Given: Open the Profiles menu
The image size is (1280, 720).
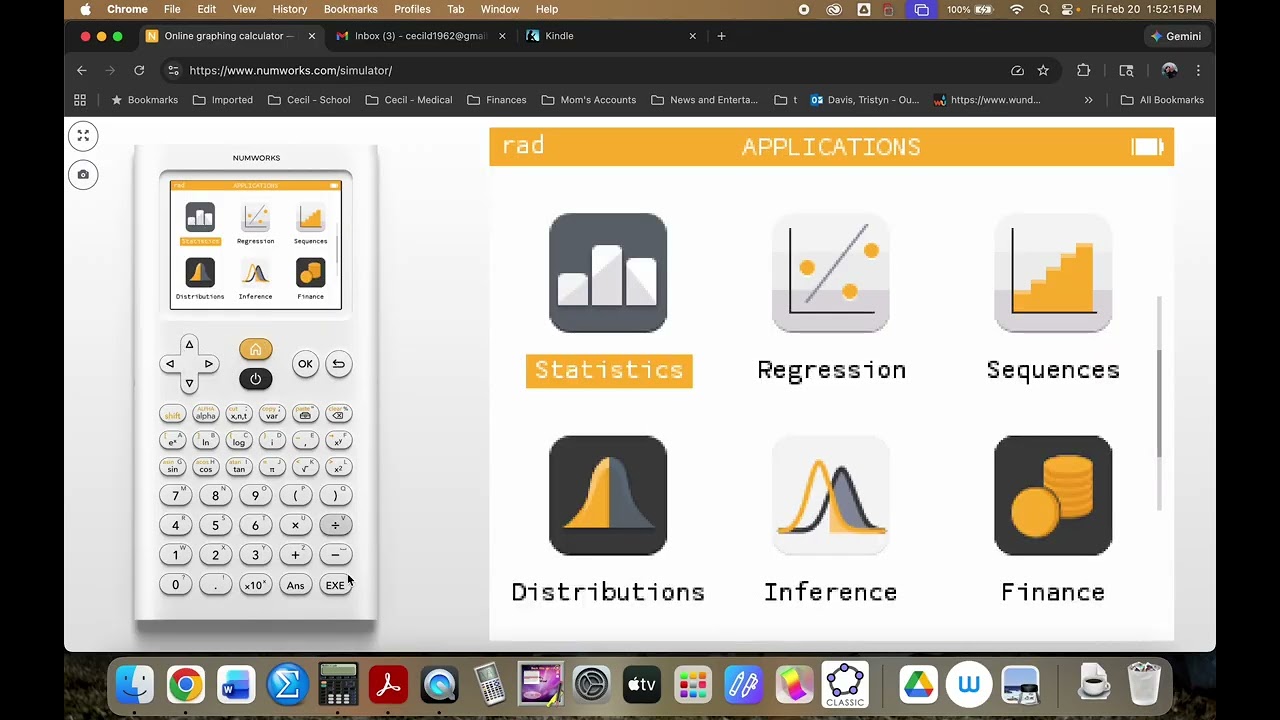Looking at the screenshot, I should [x=412, y=9].
